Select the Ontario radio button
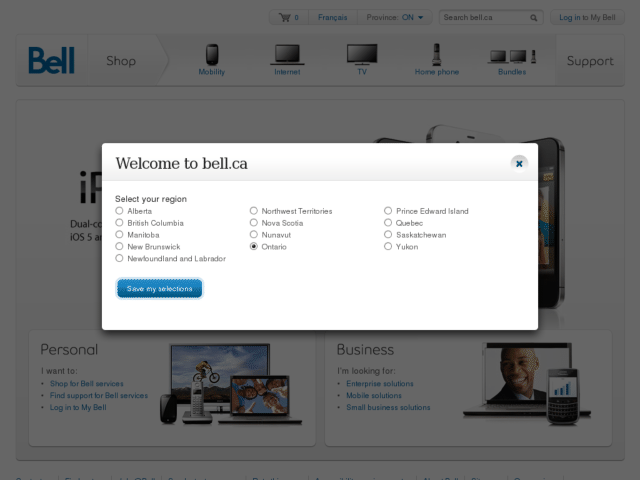 click(253, 247)
